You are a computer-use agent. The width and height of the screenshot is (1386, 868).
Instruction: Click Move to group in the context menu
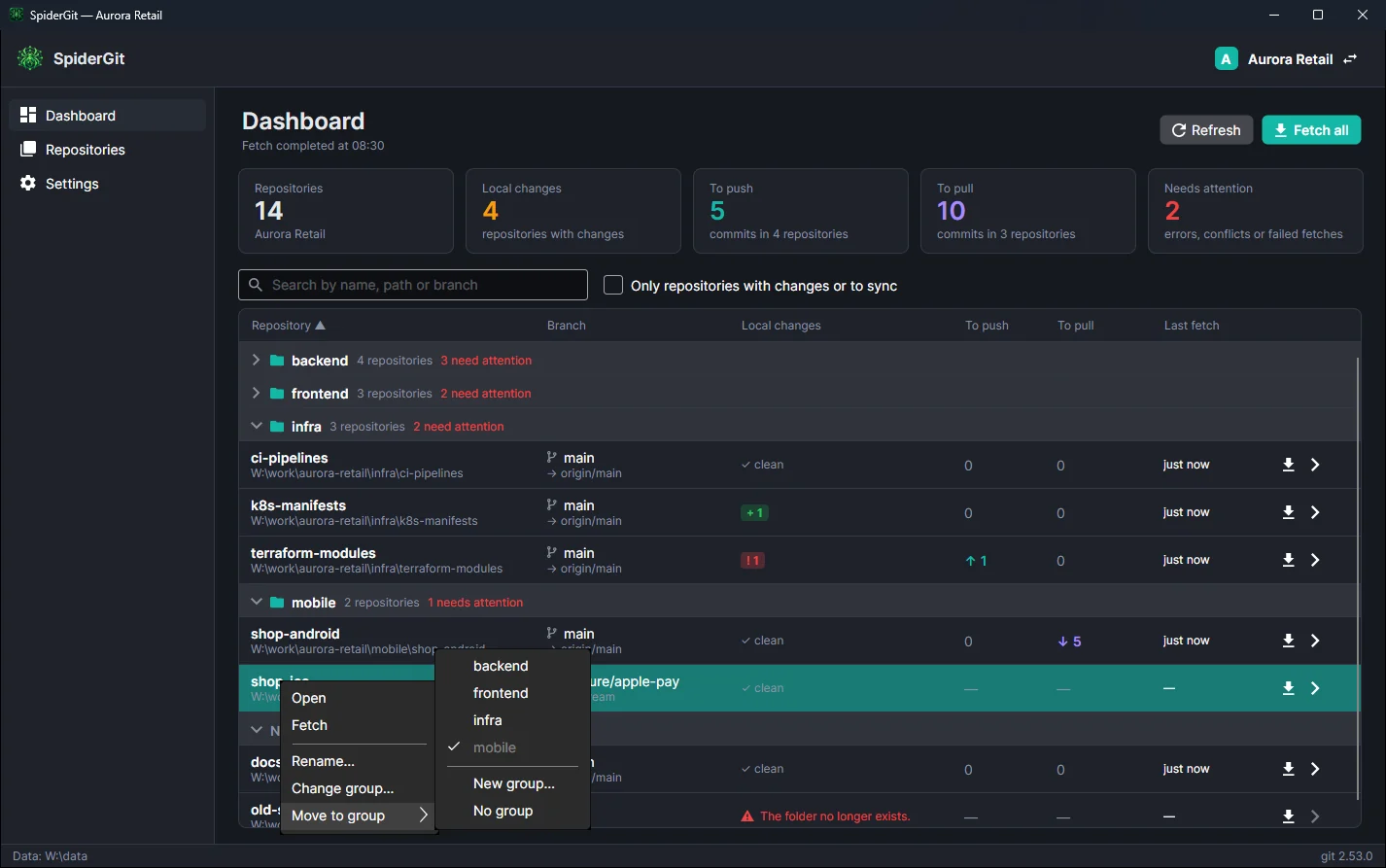coord(359,816)
